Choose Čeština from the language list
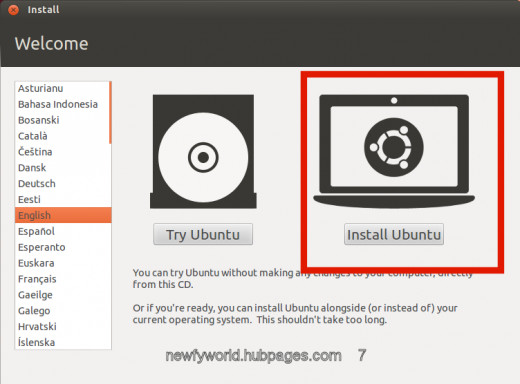 pos(62,152)
